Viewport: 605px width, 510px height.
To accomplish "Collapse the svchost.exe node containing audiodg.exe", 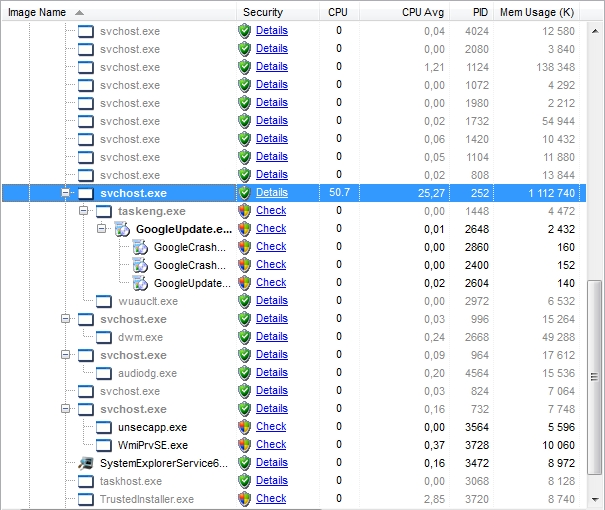I will [66, 355].
